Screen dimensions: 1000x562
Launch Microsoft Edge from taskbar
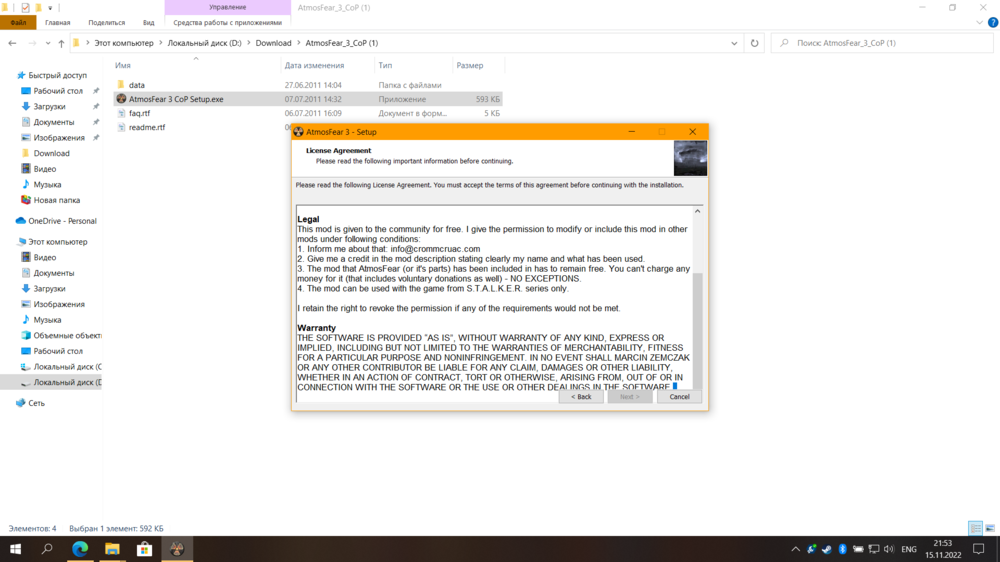[80, 549]
